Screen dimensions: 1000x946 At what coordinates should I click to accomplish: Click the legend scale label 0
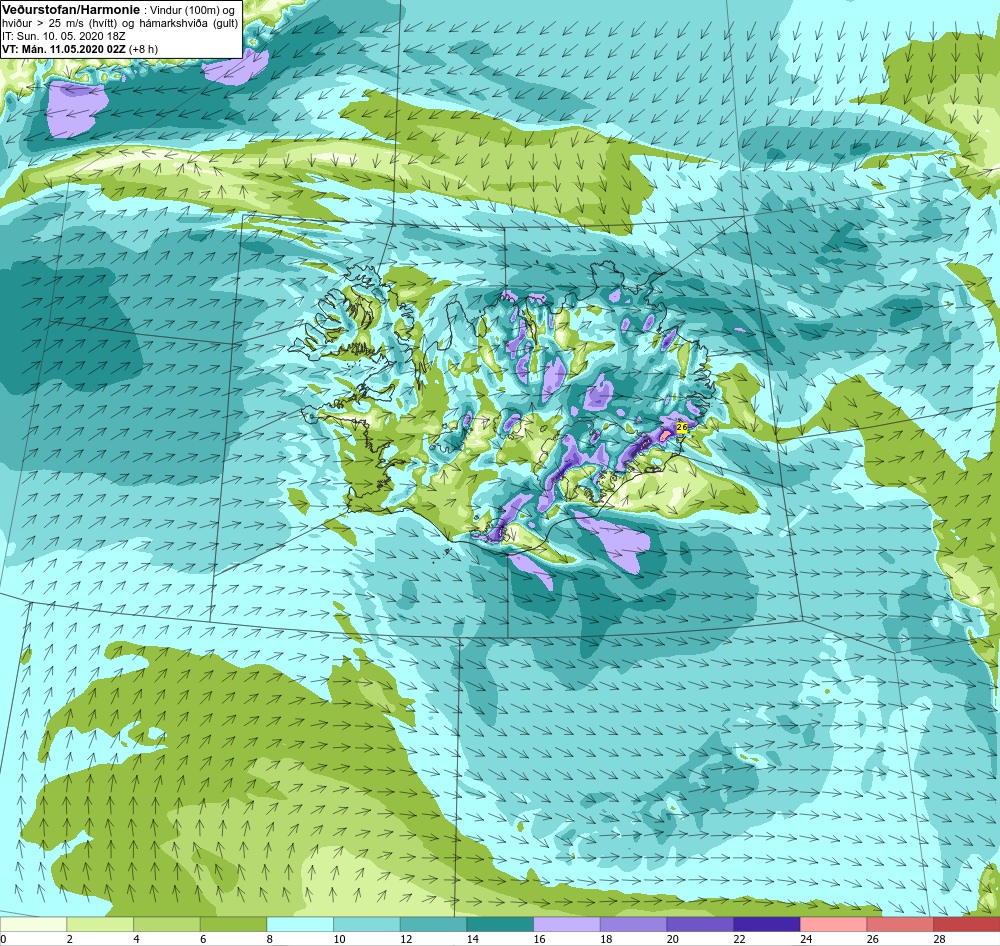click(x=3, y=939)
